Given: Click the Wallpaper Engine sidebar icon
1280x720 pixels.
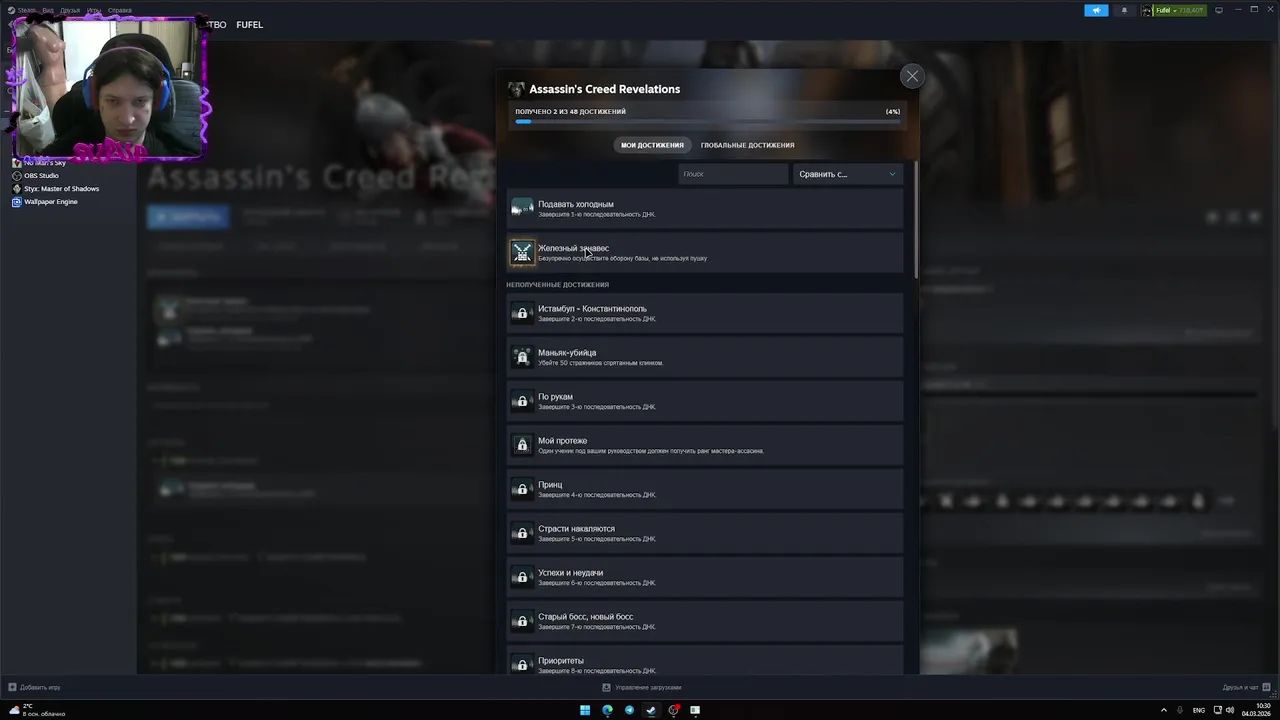Looking at the screenshot, I should 16,202.
